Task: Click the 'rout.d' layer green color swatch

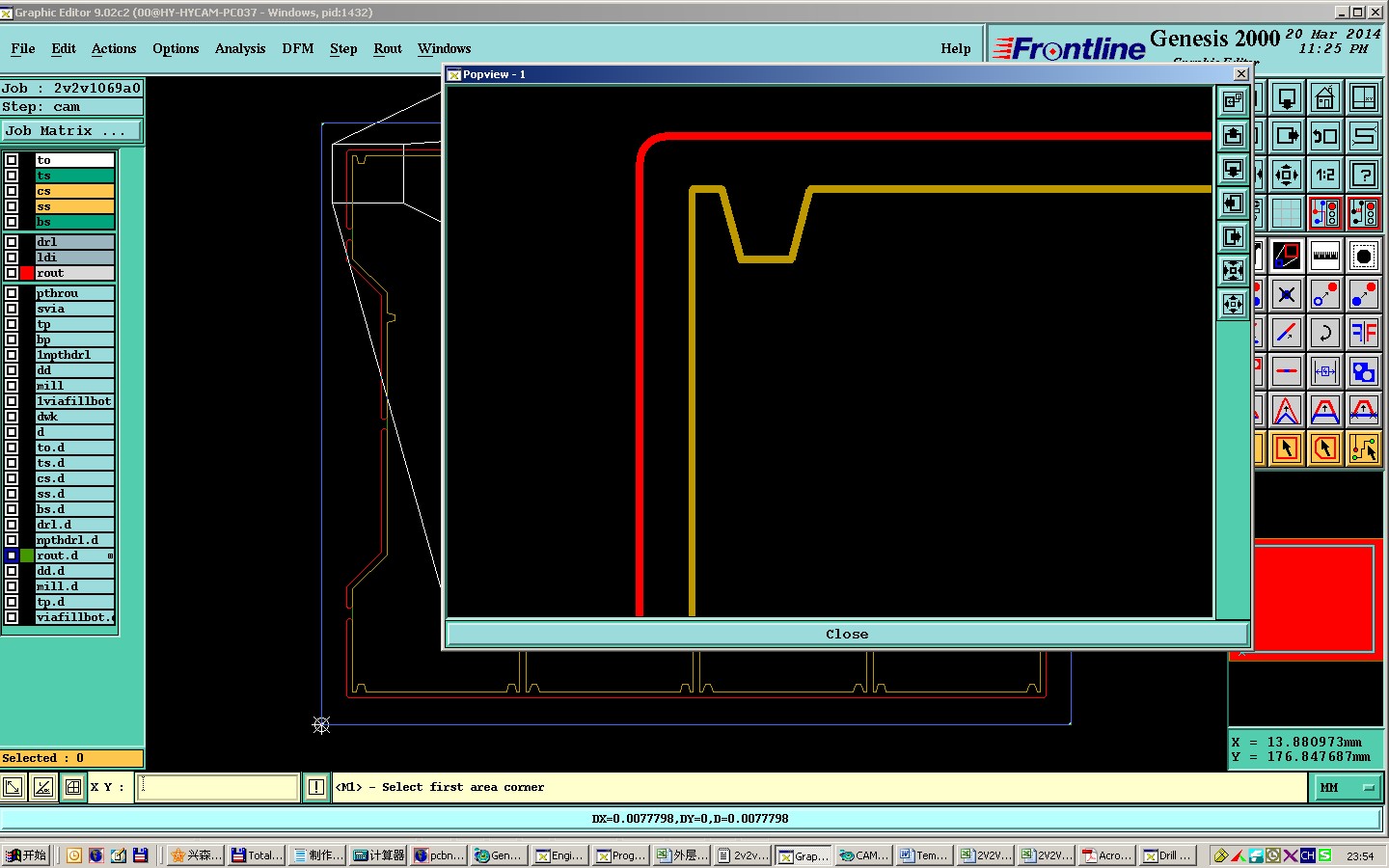Action: click(x=27, y=556)
